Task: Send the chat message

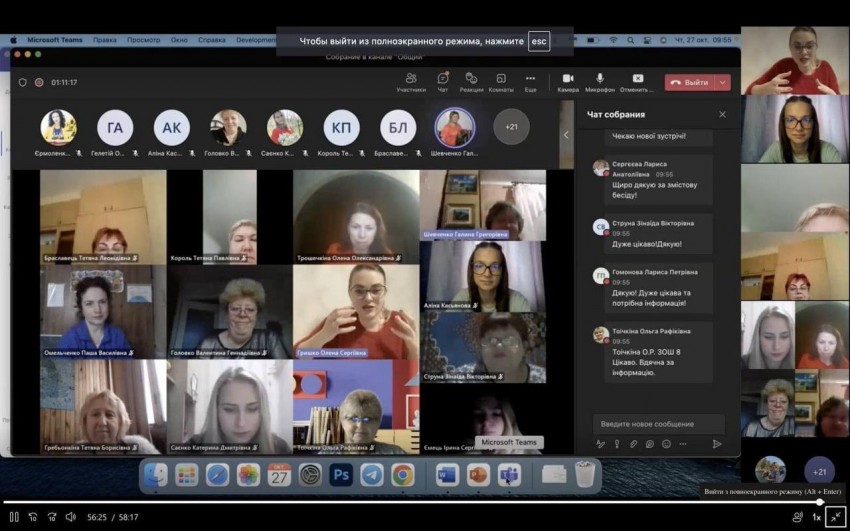Action: point(717,444)
